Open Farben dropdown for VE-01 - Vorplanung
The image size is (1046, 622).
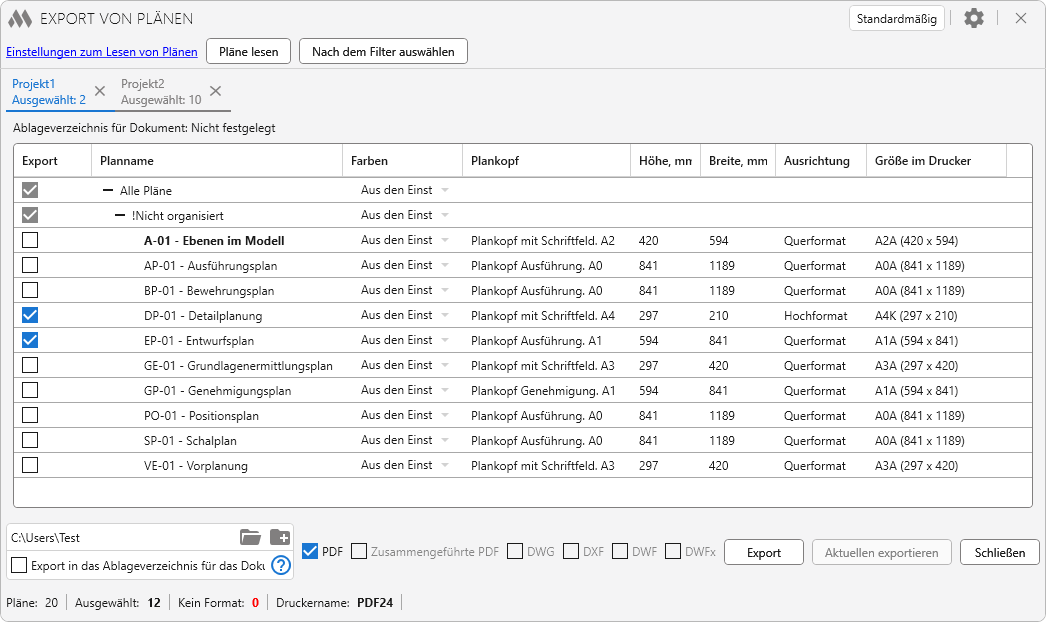tap(445, 465)
